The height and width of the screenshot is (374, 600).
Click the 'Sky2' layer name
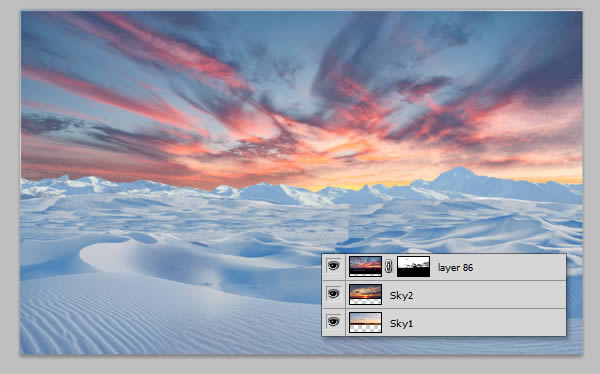[x=401, y=296]
